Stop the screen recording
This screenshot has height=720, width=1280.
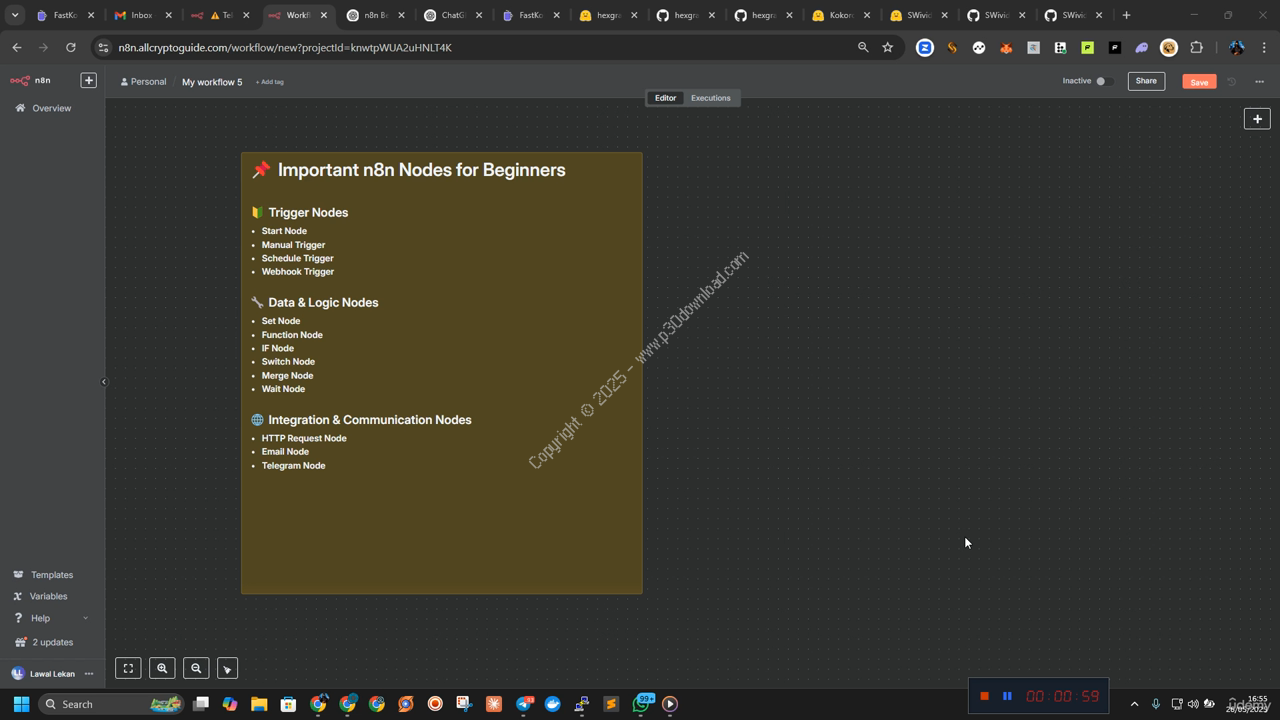(x=984, y=696)
